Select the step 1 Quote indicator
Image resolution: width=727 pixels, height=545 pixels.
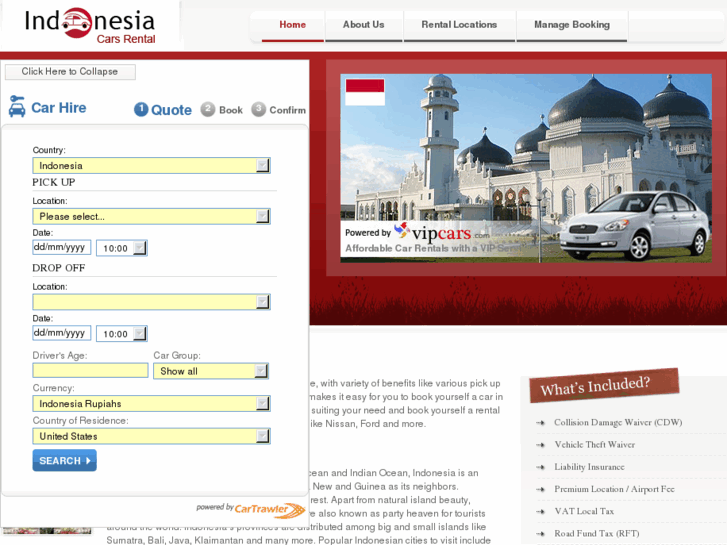(163, 110)
